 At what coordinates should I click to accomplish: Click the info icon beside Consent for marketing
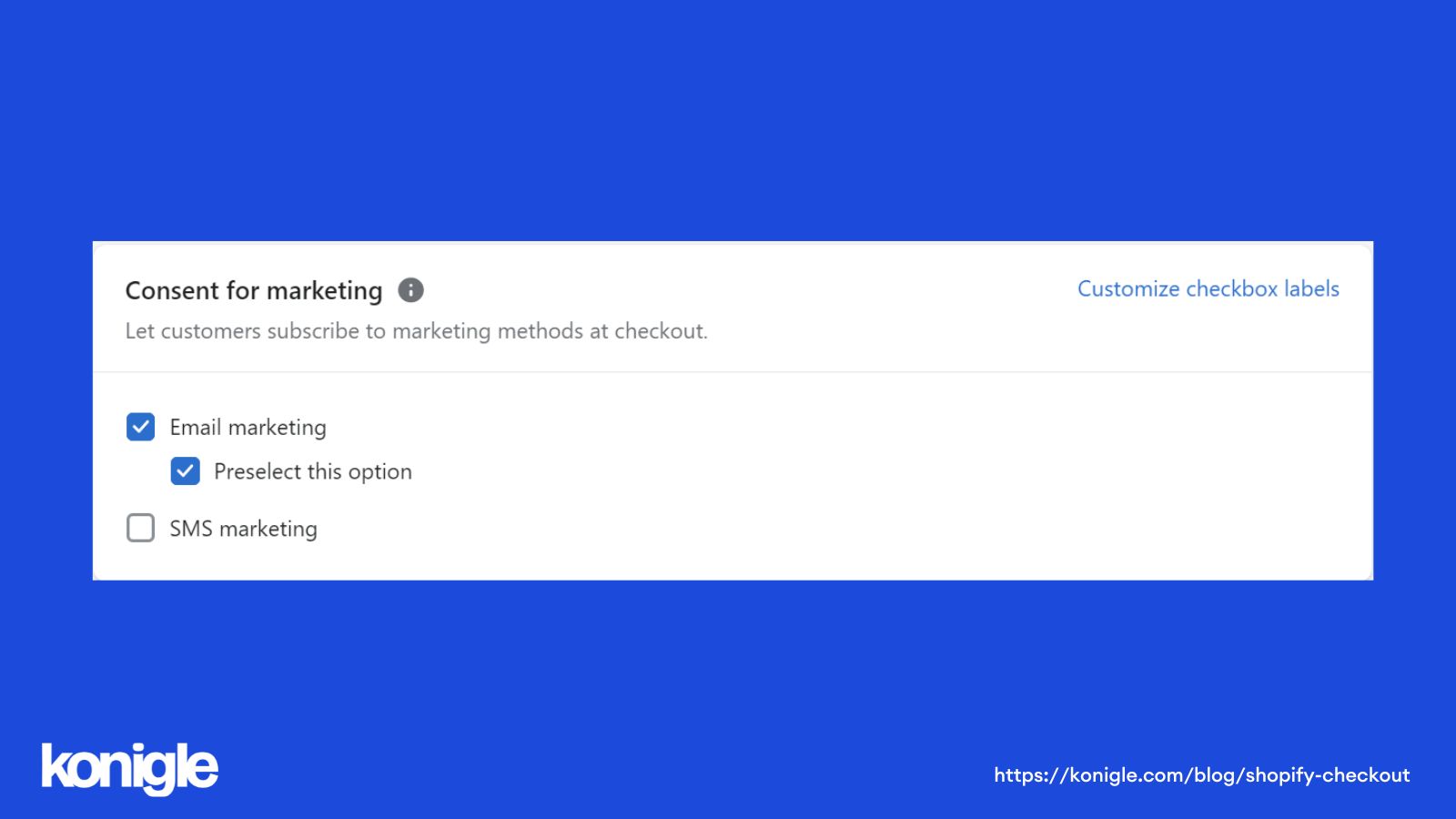click(411, 290)
